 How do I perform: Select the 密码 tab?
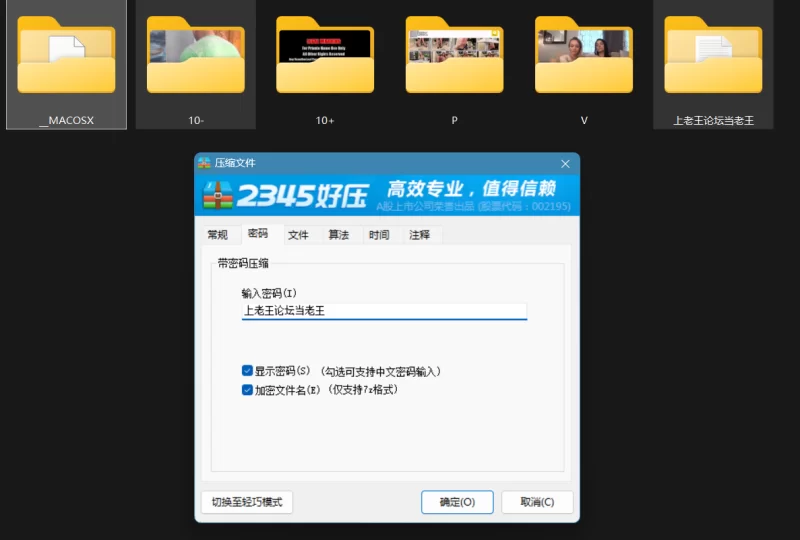coord(258,234)
